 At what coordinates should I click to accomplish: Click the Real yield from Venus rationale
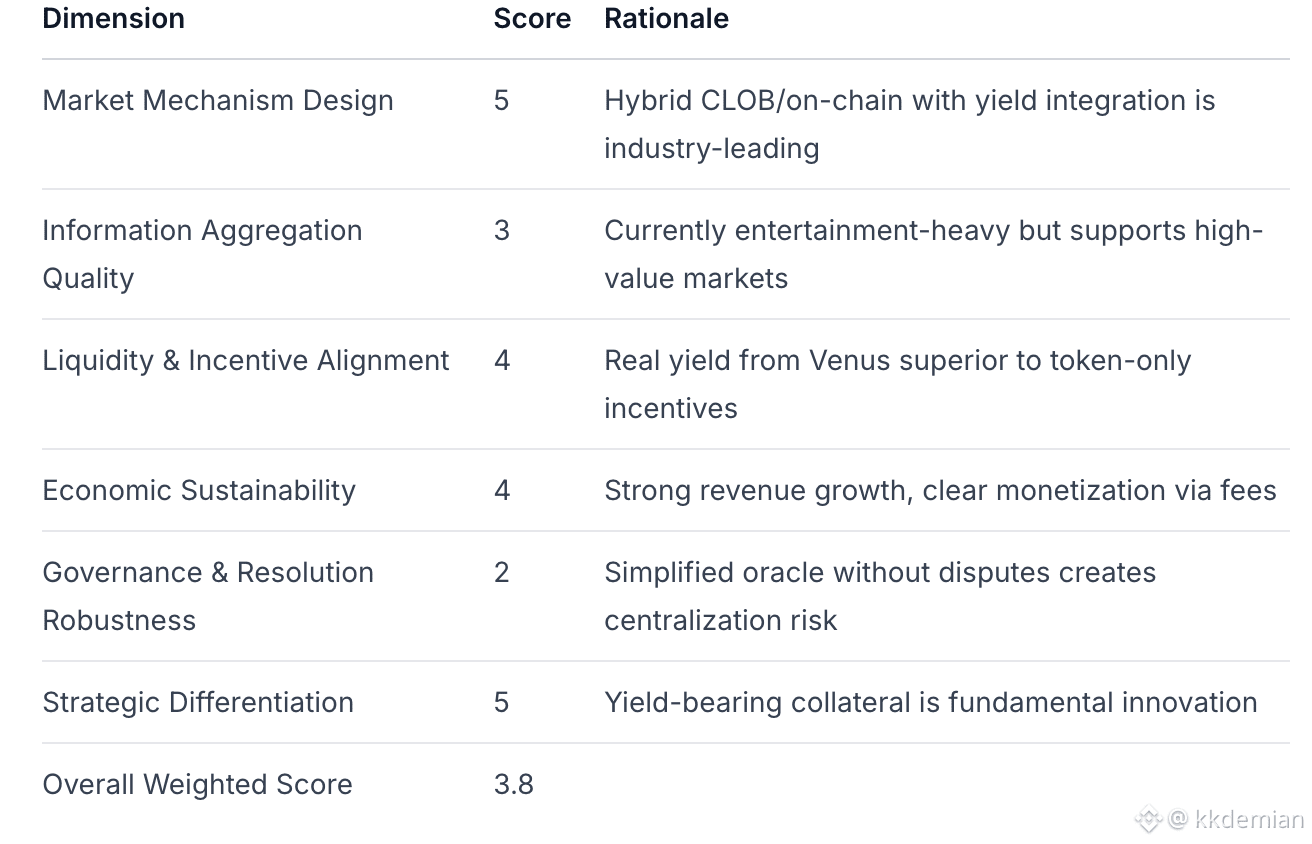[896, 383]
